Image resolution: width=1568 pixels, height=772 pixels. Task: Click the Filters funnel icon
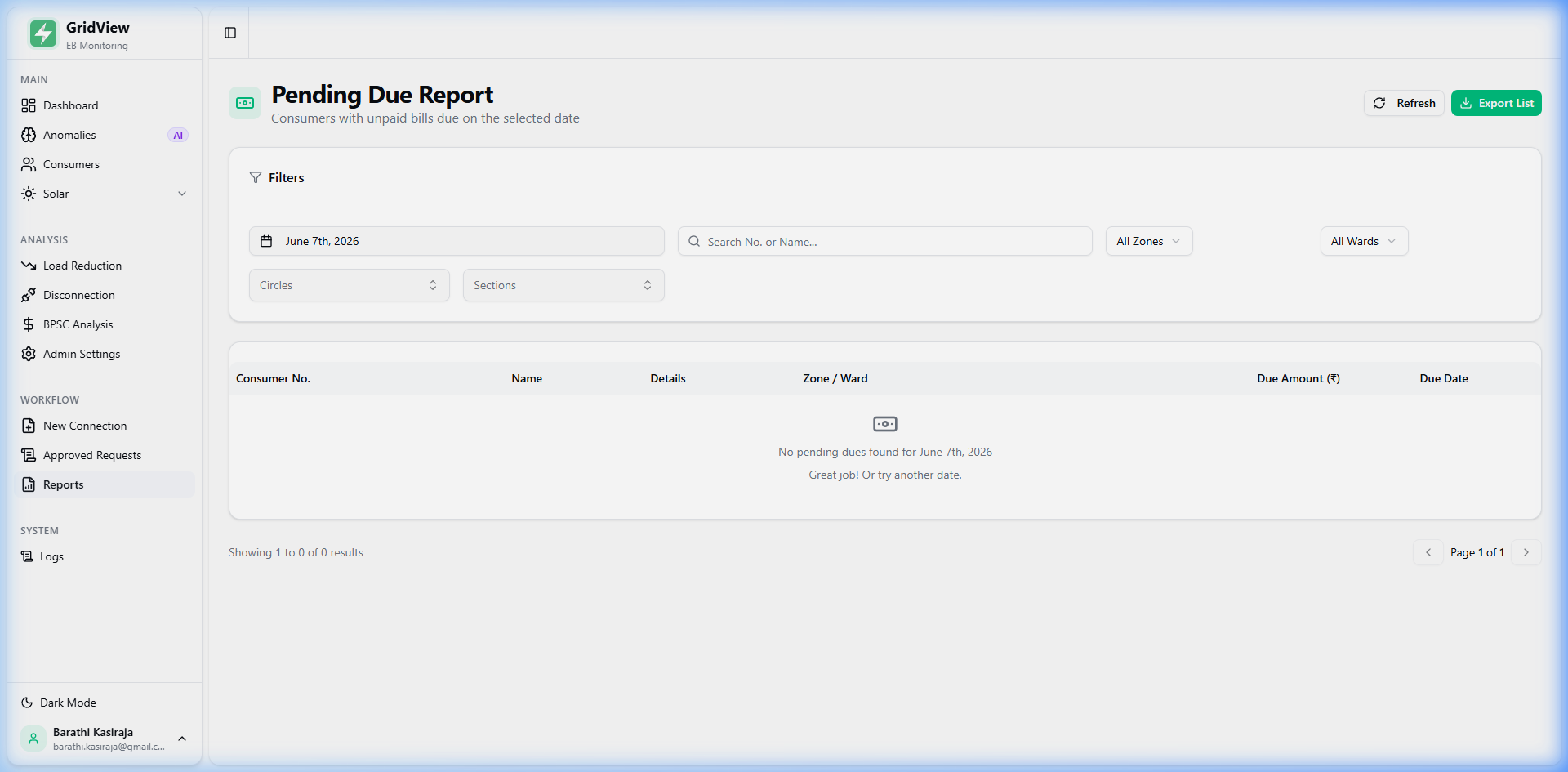[256, 177]
